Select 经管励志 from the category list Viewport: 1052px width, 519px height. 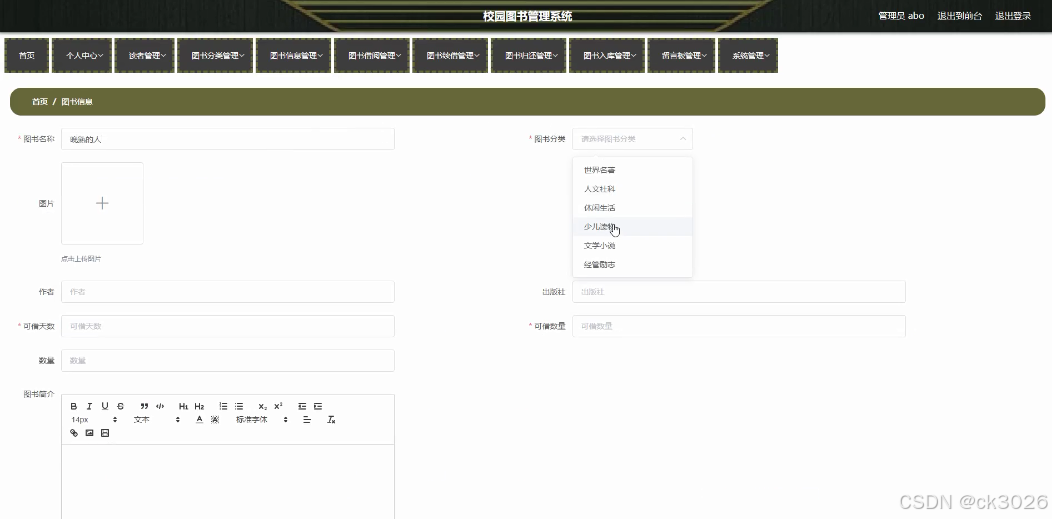(632, 264)
